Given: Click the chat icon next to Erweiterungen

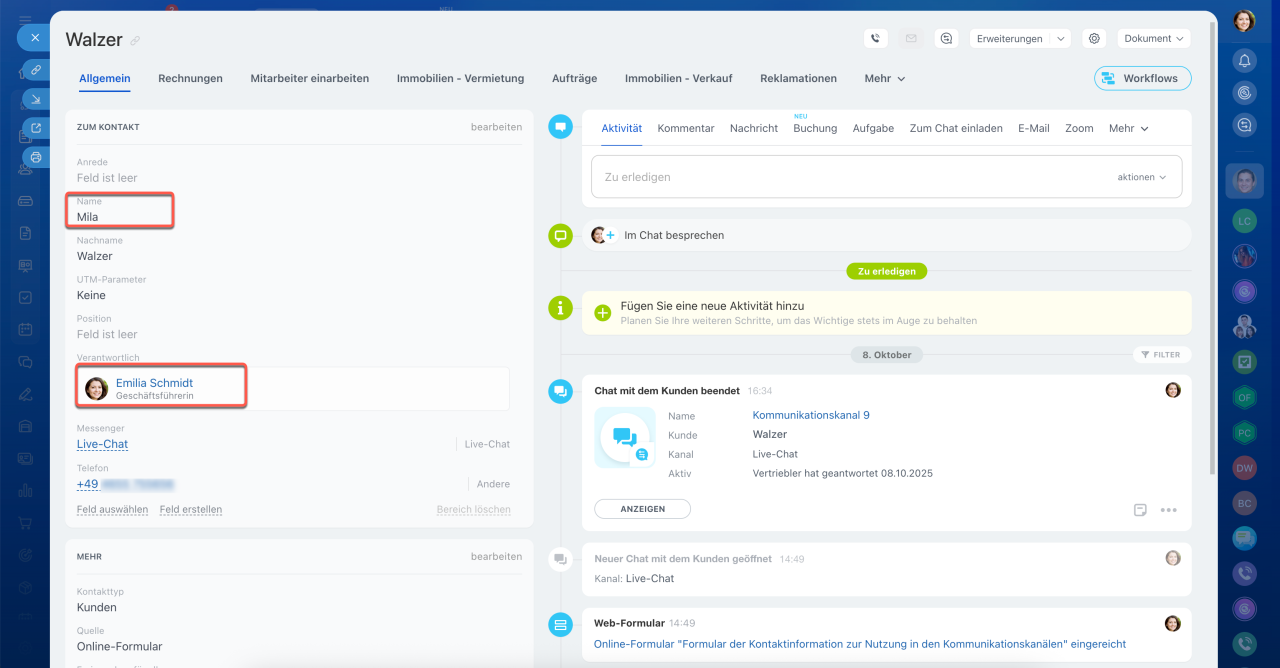Looking at the screenshot, I should point(946,39).
